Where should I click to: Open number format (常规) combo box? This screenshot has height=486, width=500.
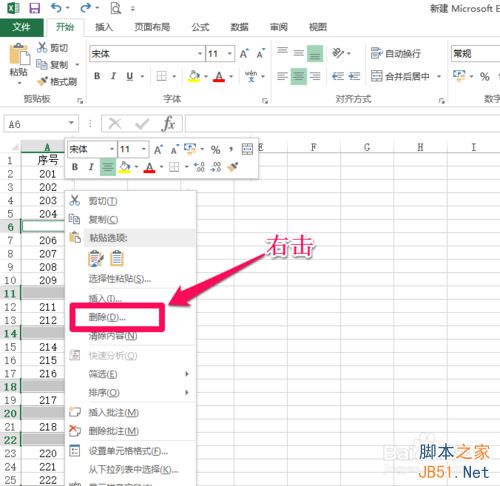pyautogui.click(x=475, y=54)
